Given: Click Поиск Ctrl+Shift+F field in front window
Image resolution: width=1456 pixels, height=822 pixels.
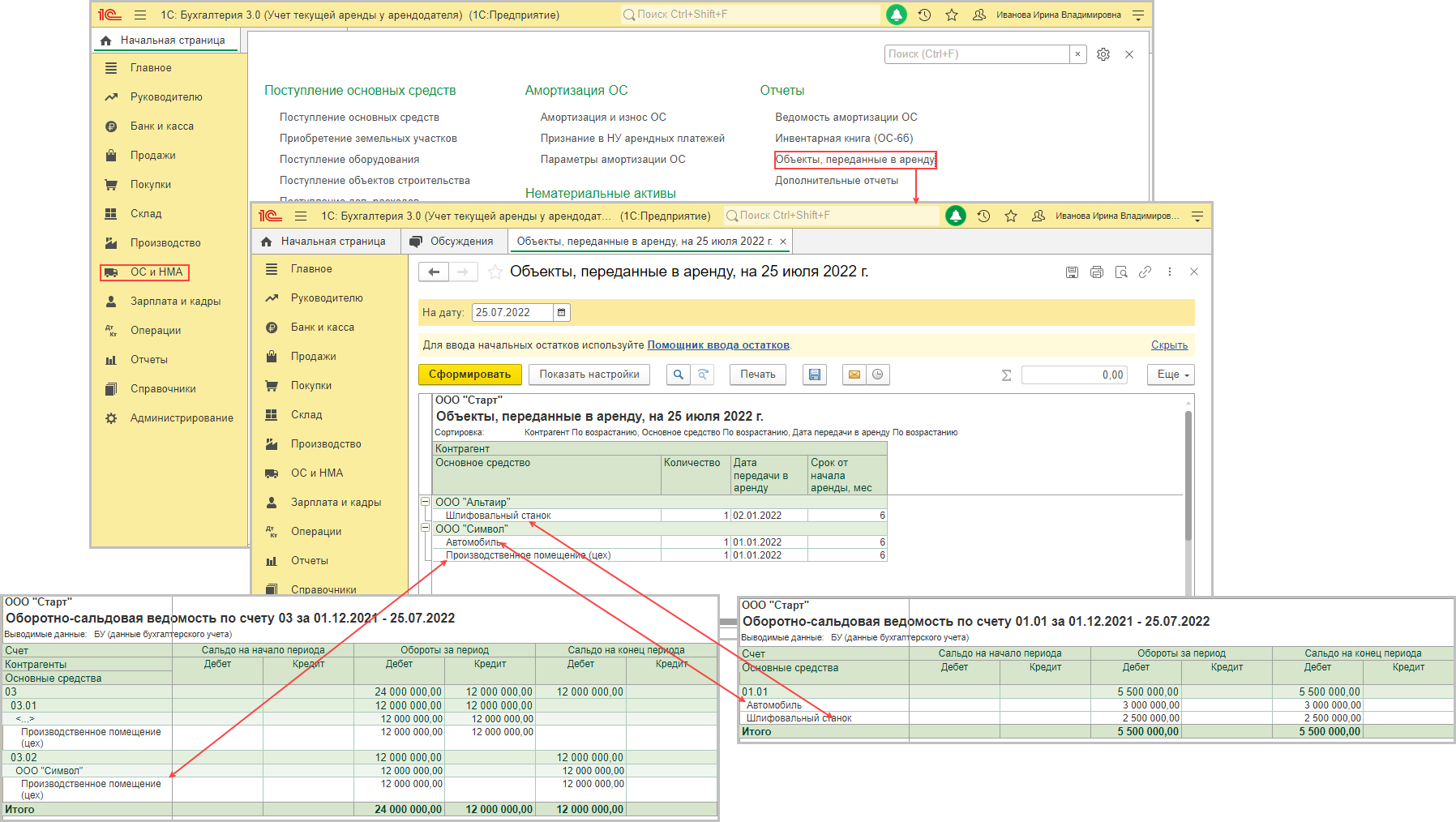Looking at the screenshot, I should tap(831, 216).
